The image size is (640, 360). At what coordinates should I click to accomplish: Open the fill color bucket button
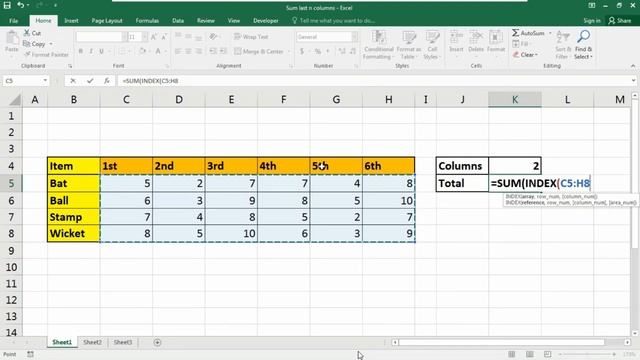[x=142, y=51]
